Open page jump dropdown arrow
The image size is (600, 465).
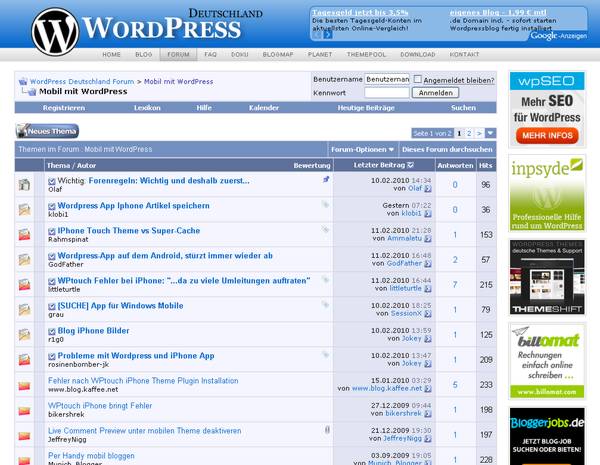[x=491, y=133]
